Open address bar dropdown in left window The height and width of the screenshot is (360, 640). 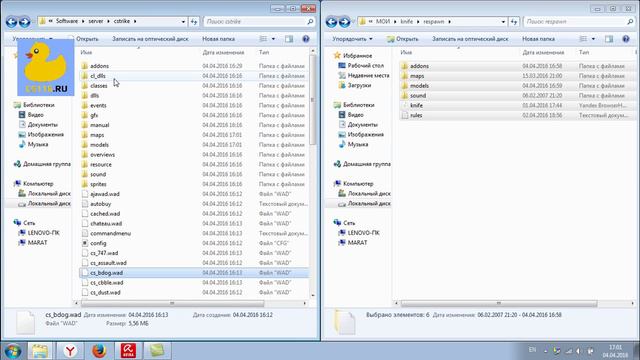click(x=183, y=22)
